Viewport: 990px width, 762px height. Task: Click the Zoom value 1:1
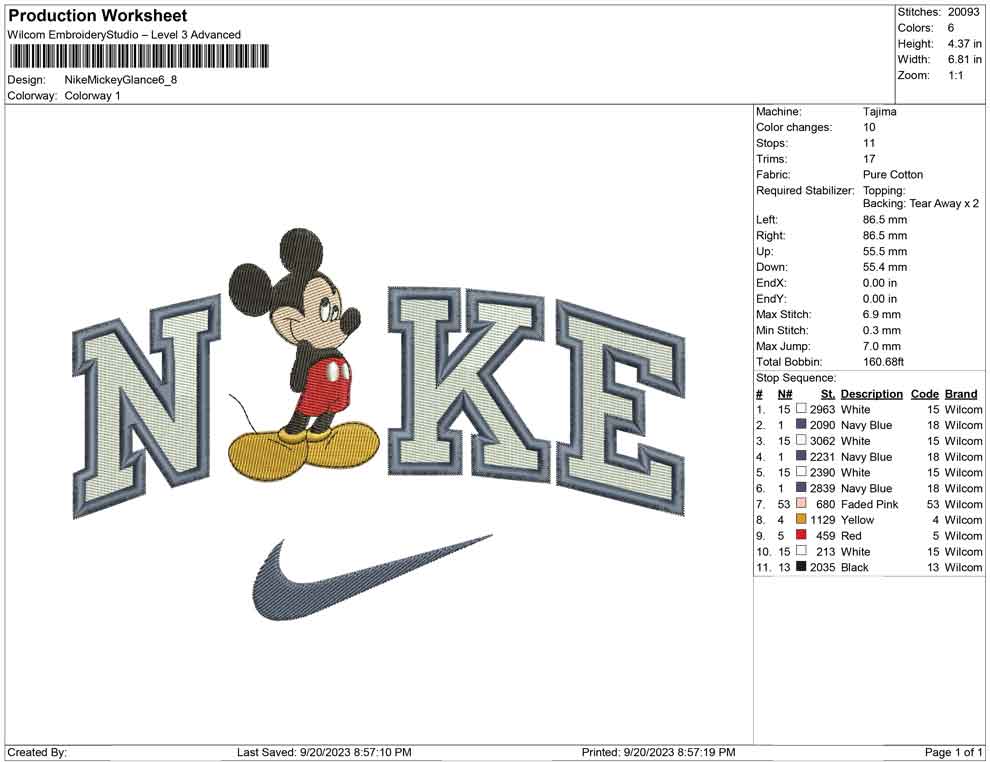(x=956, y=75)
